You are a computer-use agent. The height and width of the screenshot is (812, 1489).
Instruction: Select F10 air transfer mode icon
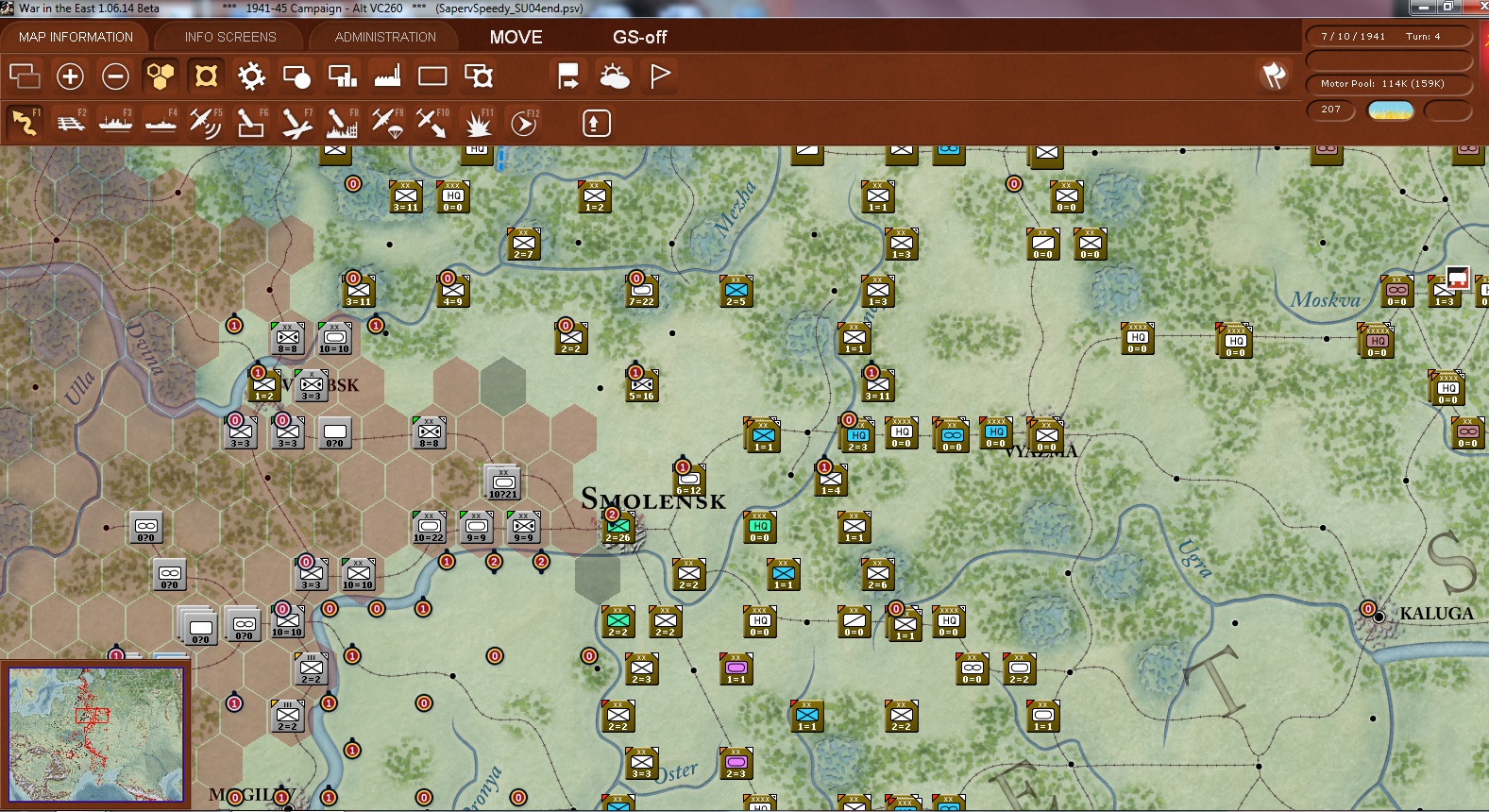432,123
